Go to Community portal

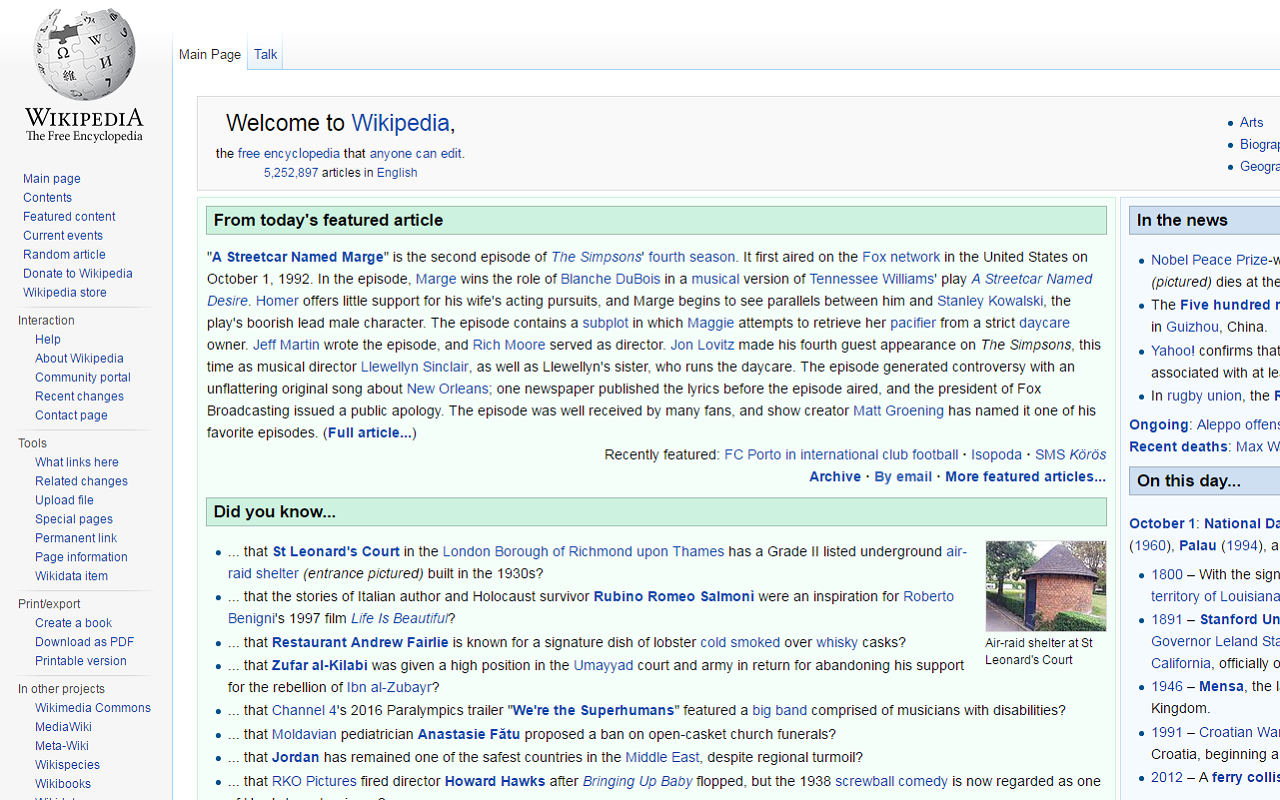(83, 378)
